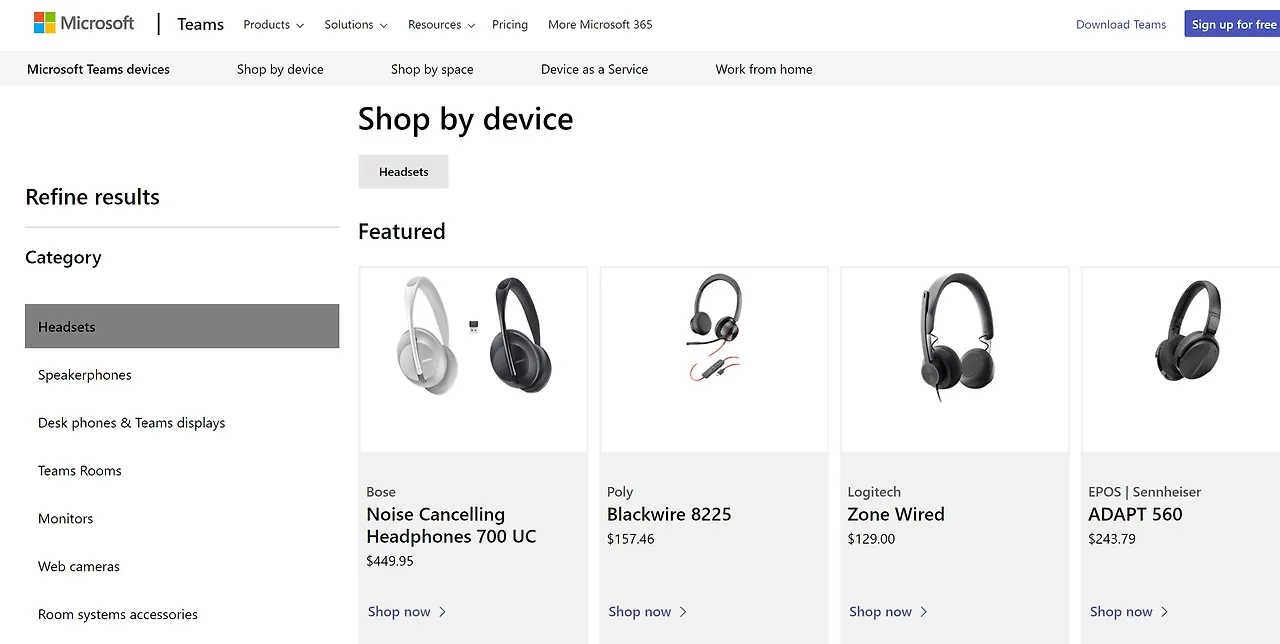Click the arrow beside Bose Shop now
The height and width of the screenshot is (644, 1280).
[442, 612]
